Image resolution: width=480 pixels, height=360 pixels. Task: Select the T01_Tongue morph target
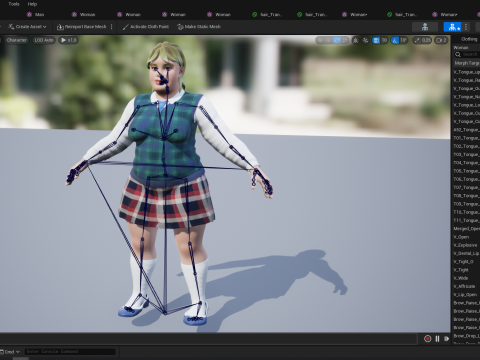point(466,138)
